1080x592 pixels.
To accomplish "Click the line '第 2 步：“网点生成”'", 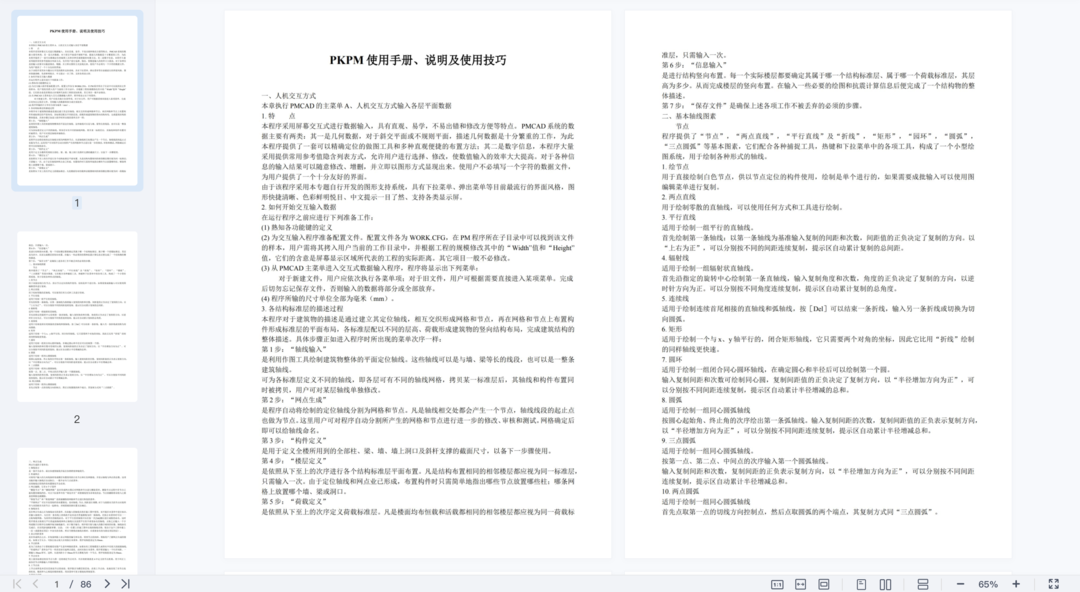I will coord(294,400).
